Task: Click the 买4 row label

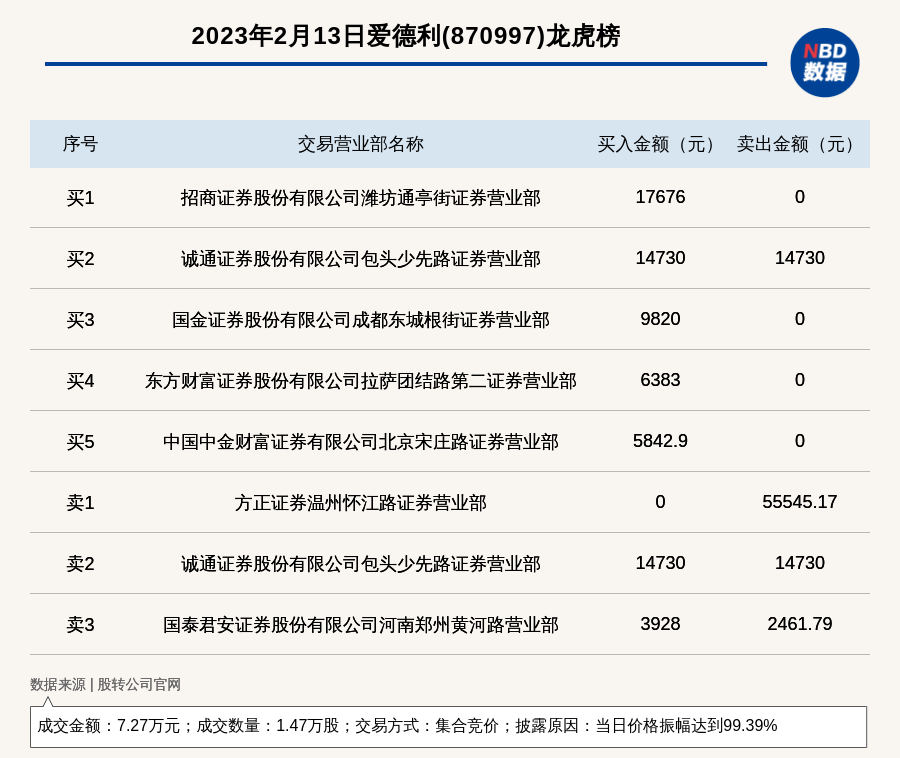Action: pos(80,381)
